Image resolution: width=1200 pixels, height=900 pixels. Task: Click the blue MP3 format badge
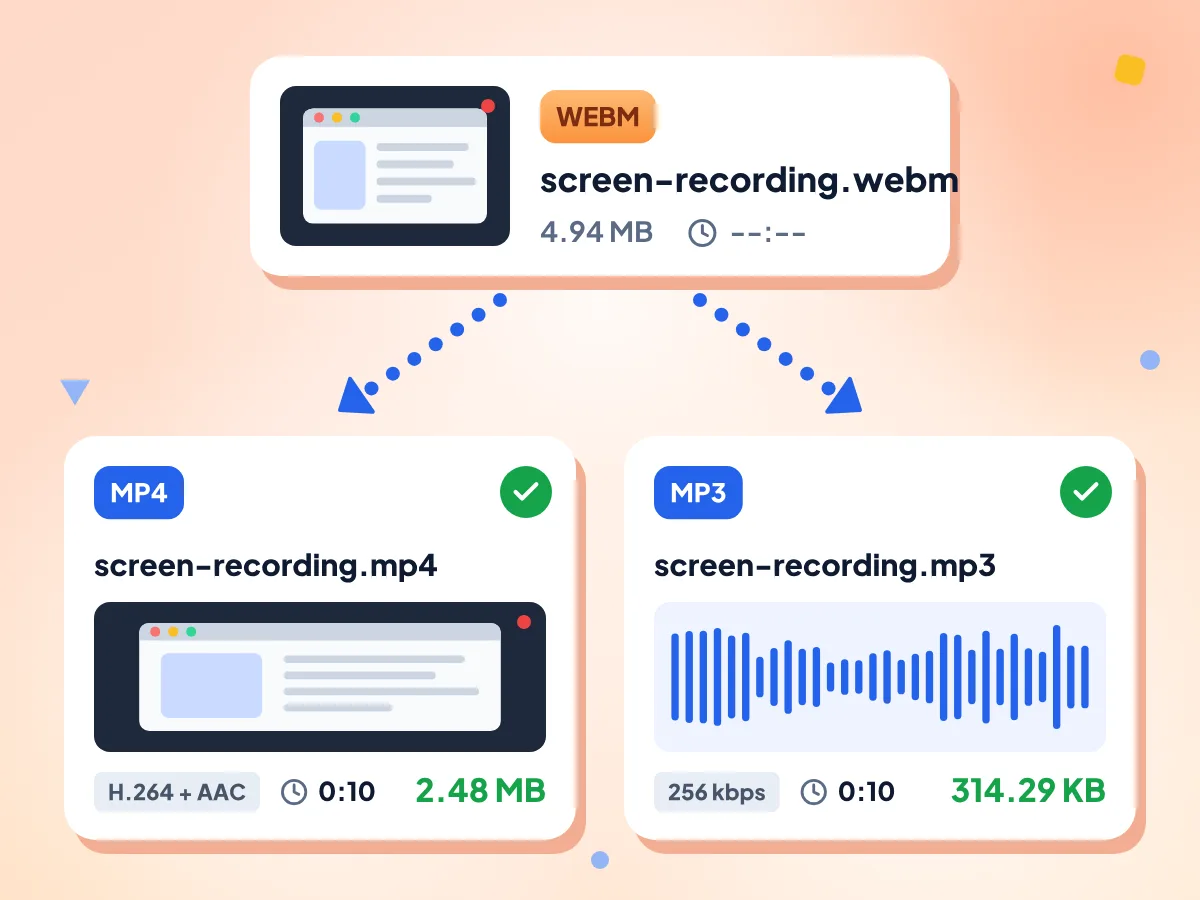coord(699,493)
